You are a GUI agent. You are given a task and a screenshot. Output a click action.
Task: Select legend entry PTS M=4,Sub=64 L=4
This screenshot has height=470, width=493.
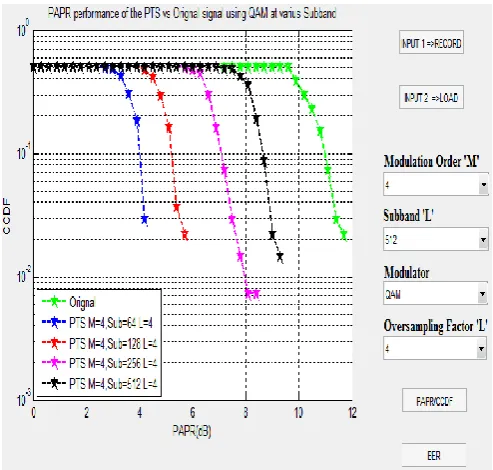click(x=97, y=323)
